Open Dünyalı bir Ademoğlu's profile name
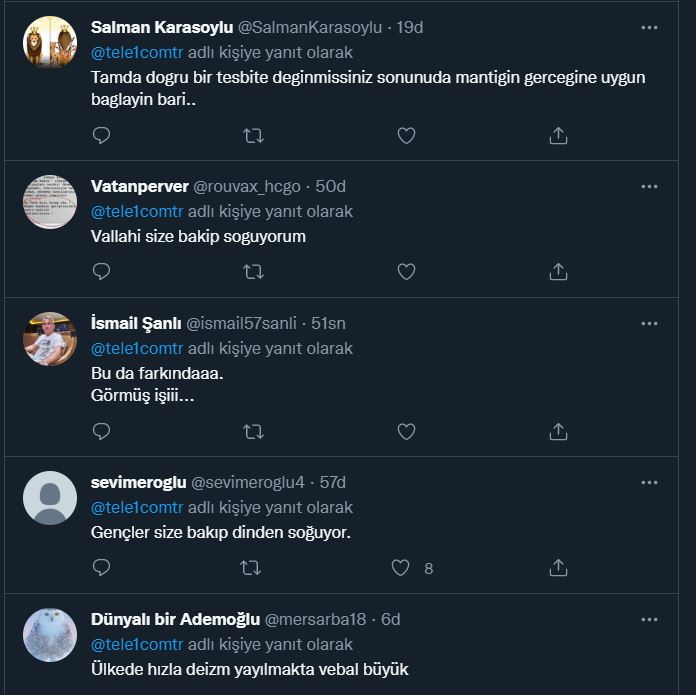 tap(175, 619)
